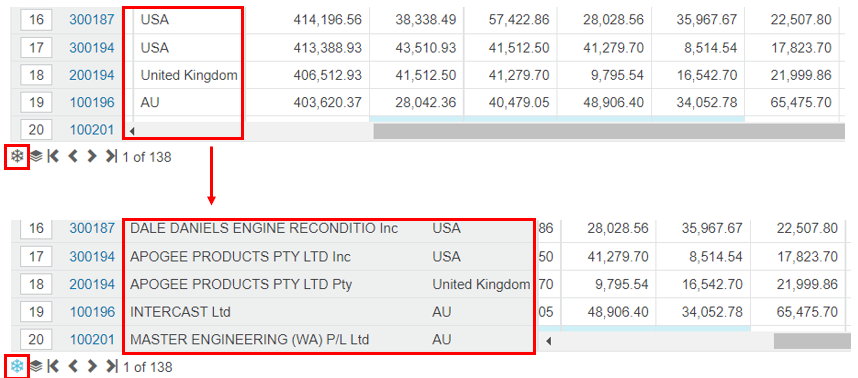Select United Kingdom cell in top grid
Screen dimensions: 858x378
pos(189,75)
